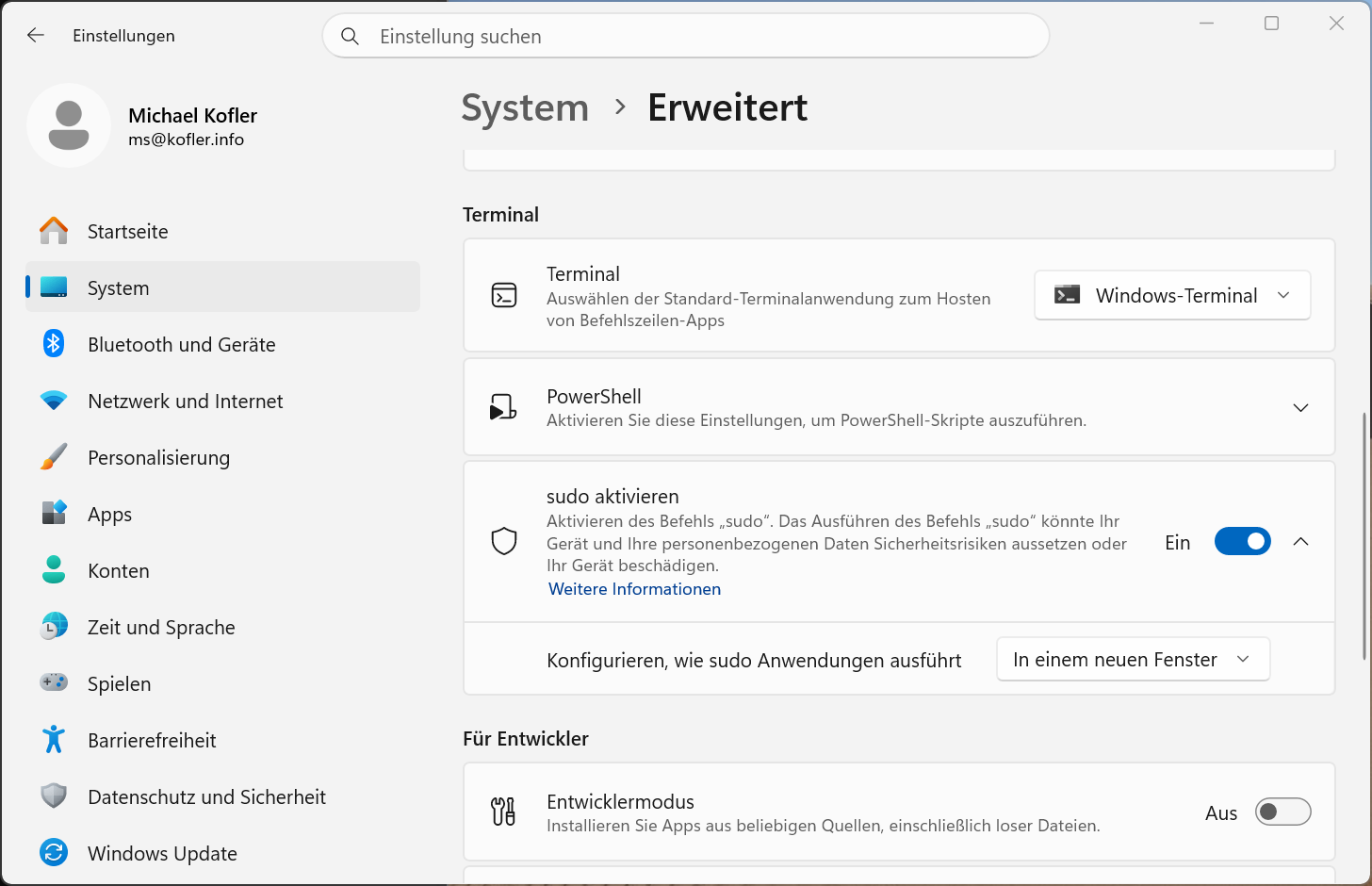
Task: Click the paintbrush Personalisierung icon
Action: pyautogui.click(x=54, y=457)
